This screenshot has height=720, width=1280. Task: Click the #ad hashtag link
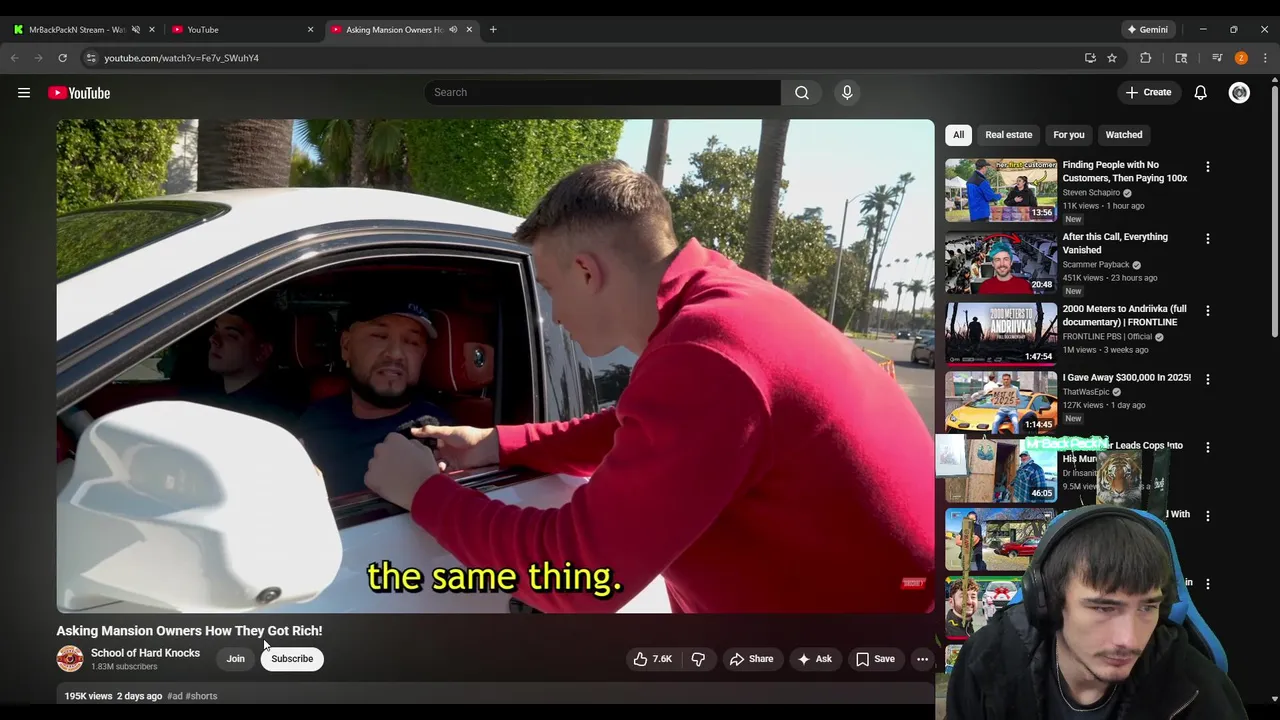(175, 696)
